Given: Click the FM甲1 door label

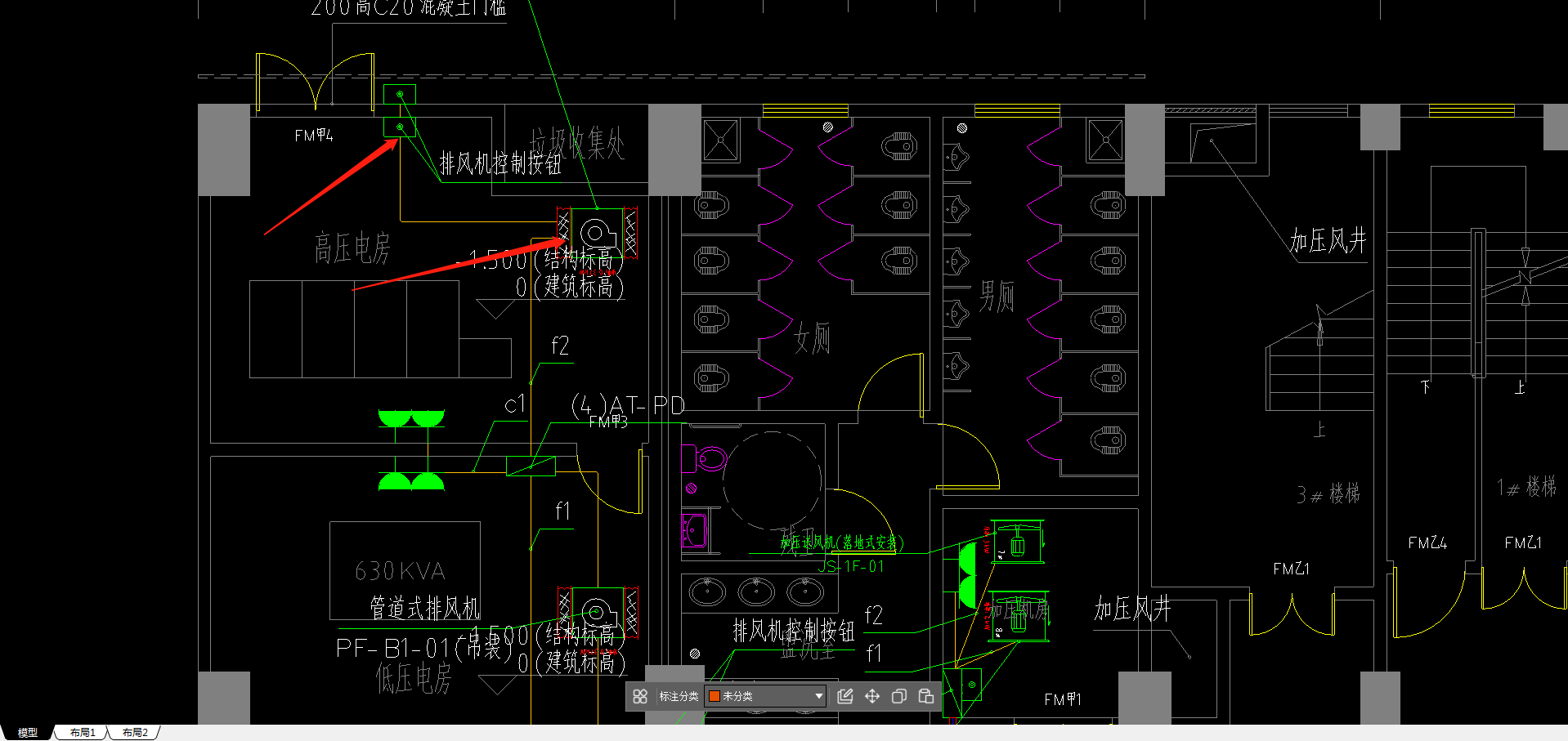Looking at the screenshot, I should (x=1063, y=700).
